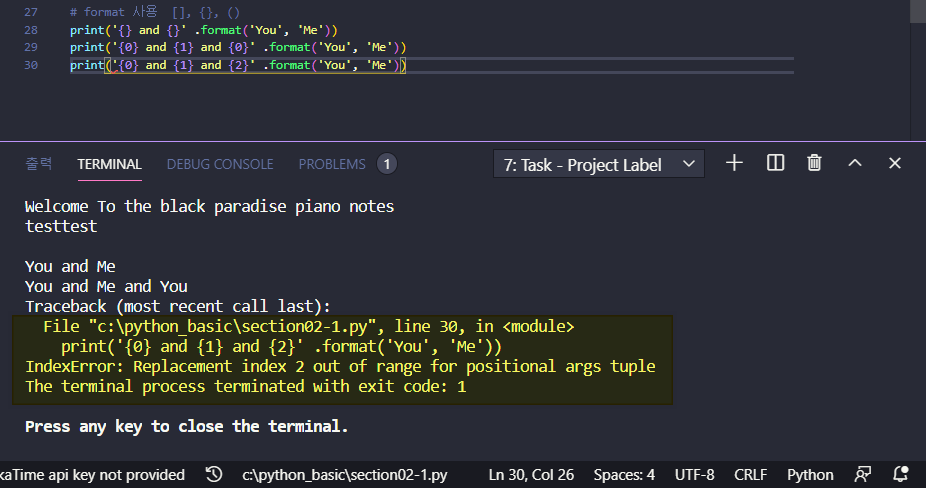Image resolution: width=926 pixels, height=488 pixels.
Task: Click code line 30 with {2} placeholder
Action: pos(238,65)
